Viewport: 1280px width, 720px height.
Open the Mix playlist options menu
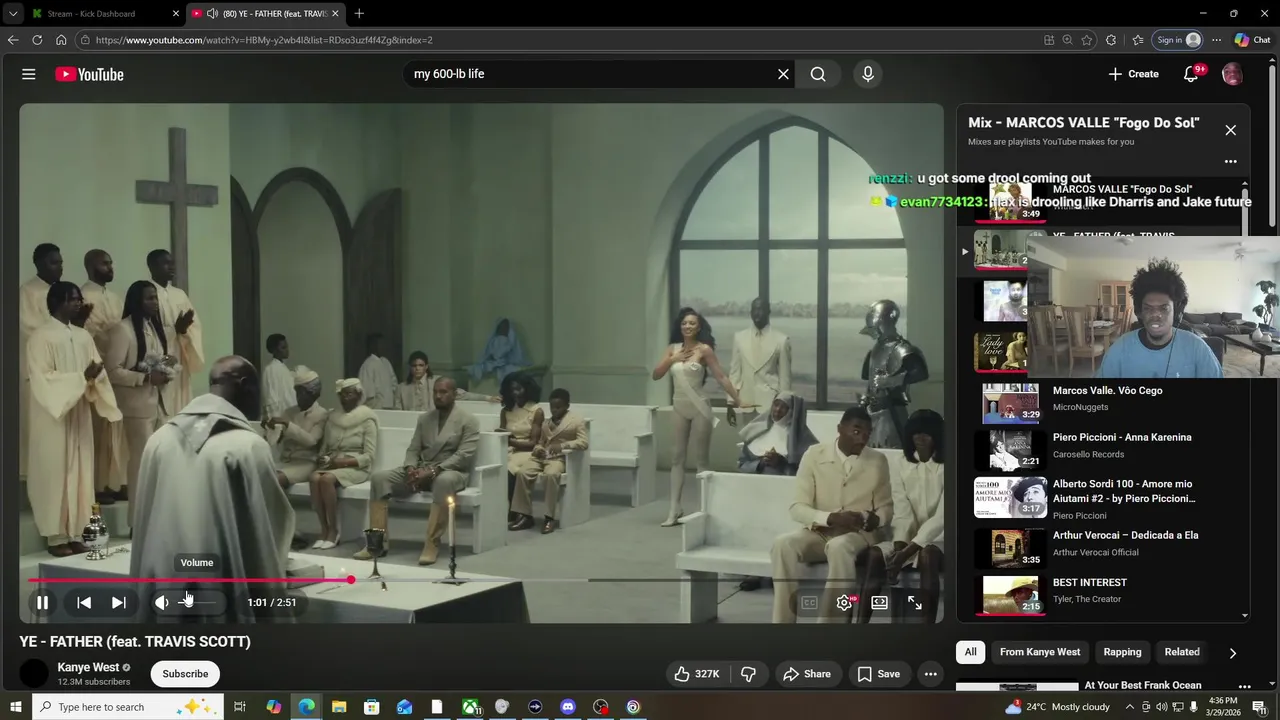pos(1231,161)
